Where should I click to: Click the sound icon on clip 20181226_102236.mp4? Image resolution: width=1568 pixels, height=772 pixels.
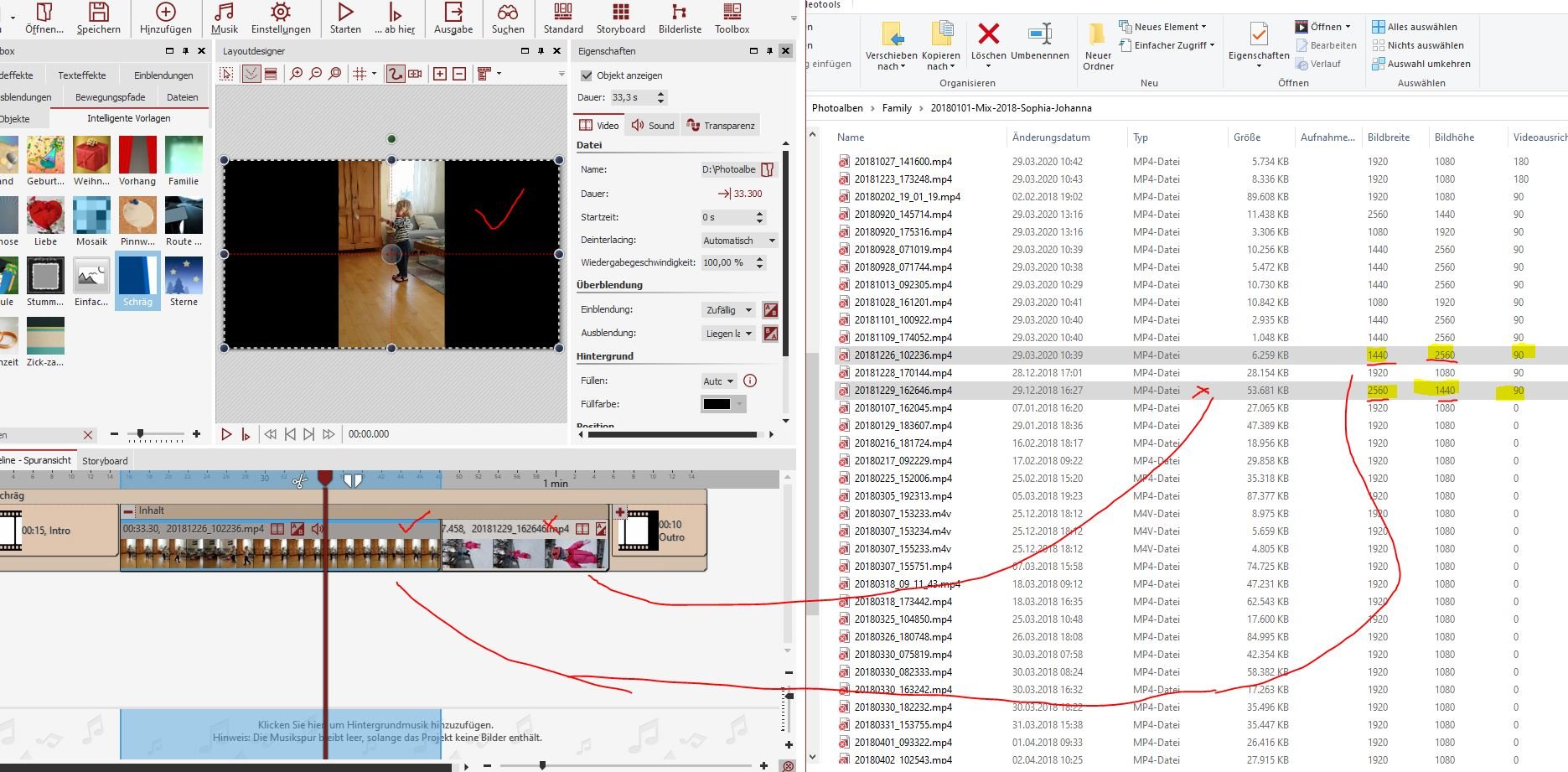pos(318,529)
